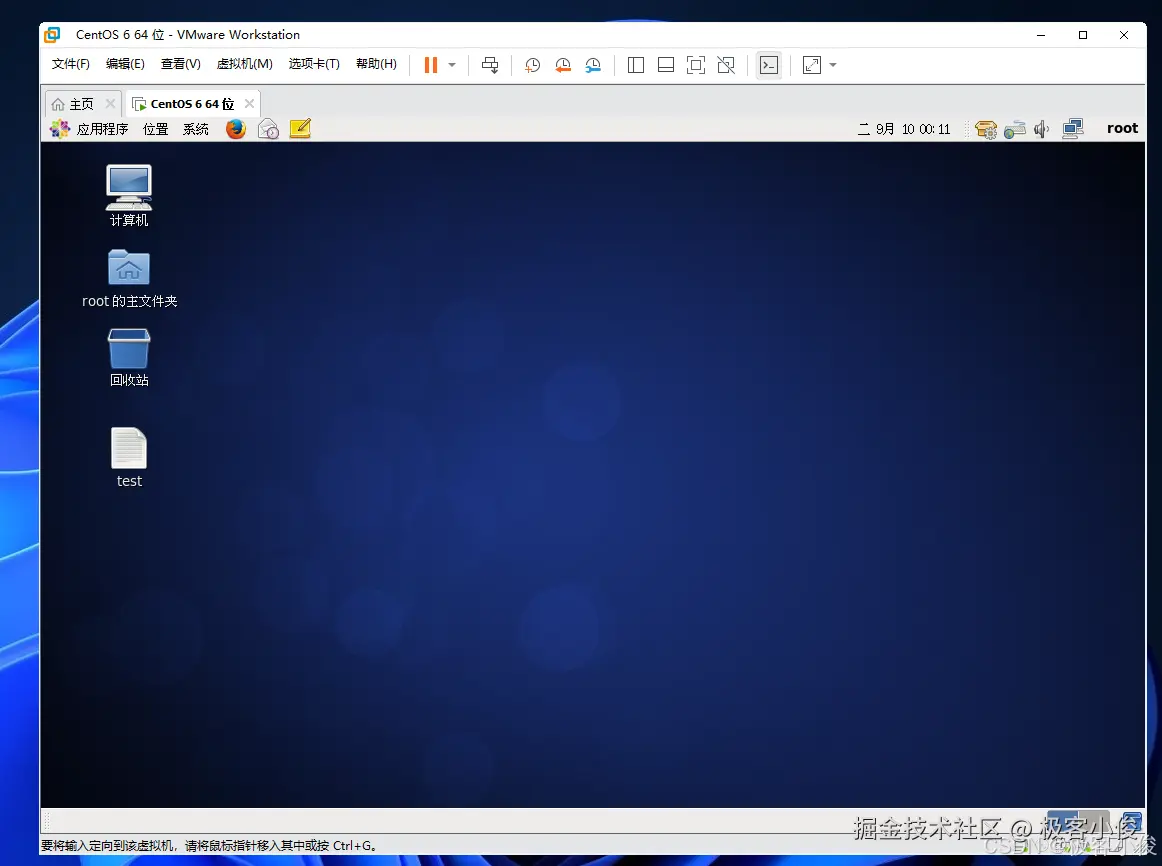Screen dimensions: 1162x866
Task: Launch Firefox from the CentOS panel
Action: (236, 129)
